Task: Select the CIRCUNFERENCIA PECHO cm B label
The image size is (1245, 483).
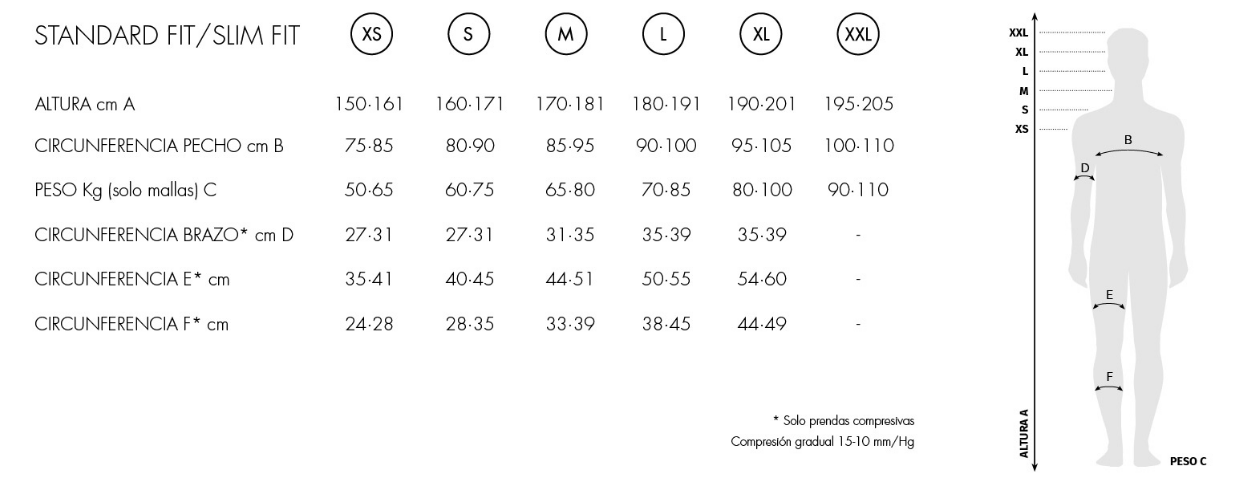Action: (159, 147)
